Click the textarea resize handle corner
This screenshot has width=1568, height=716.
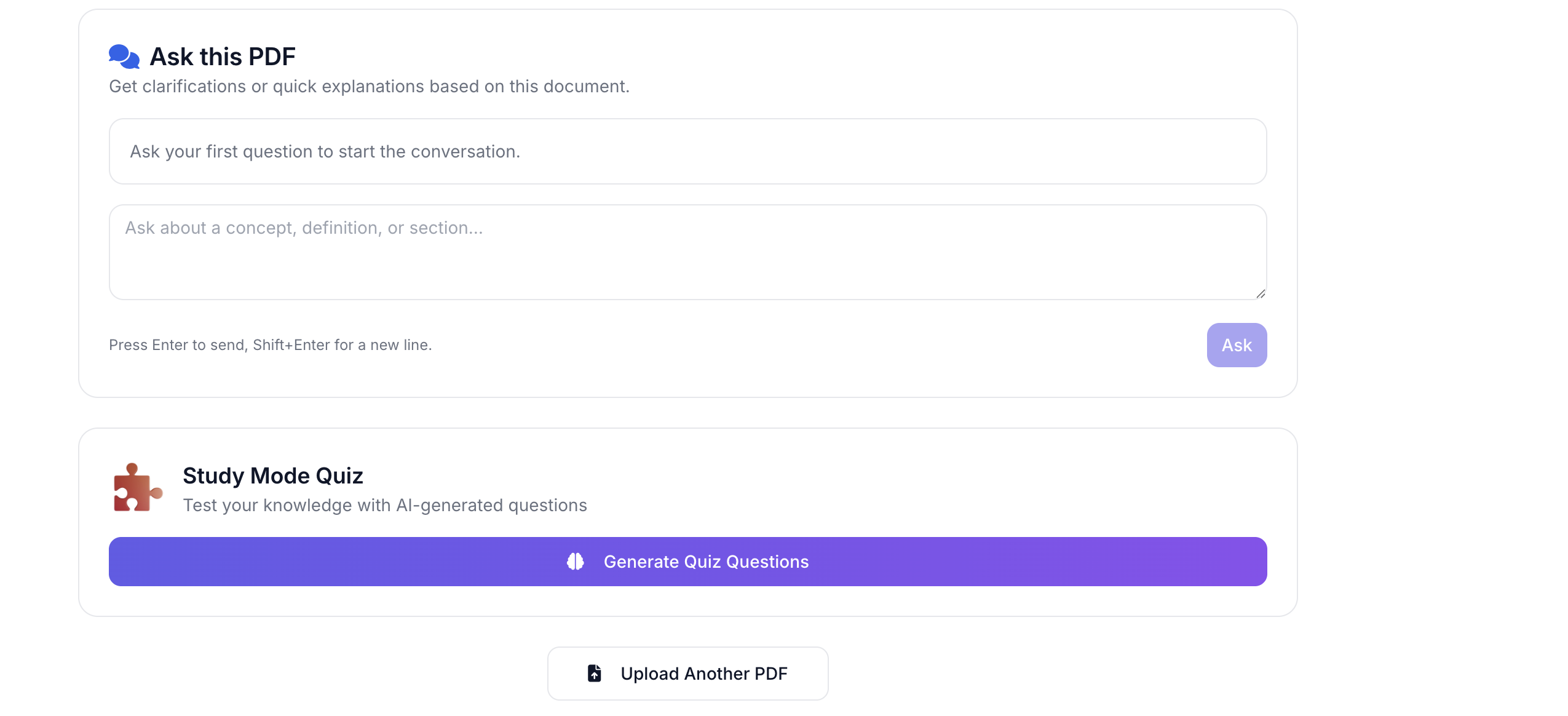point(1261,294)
